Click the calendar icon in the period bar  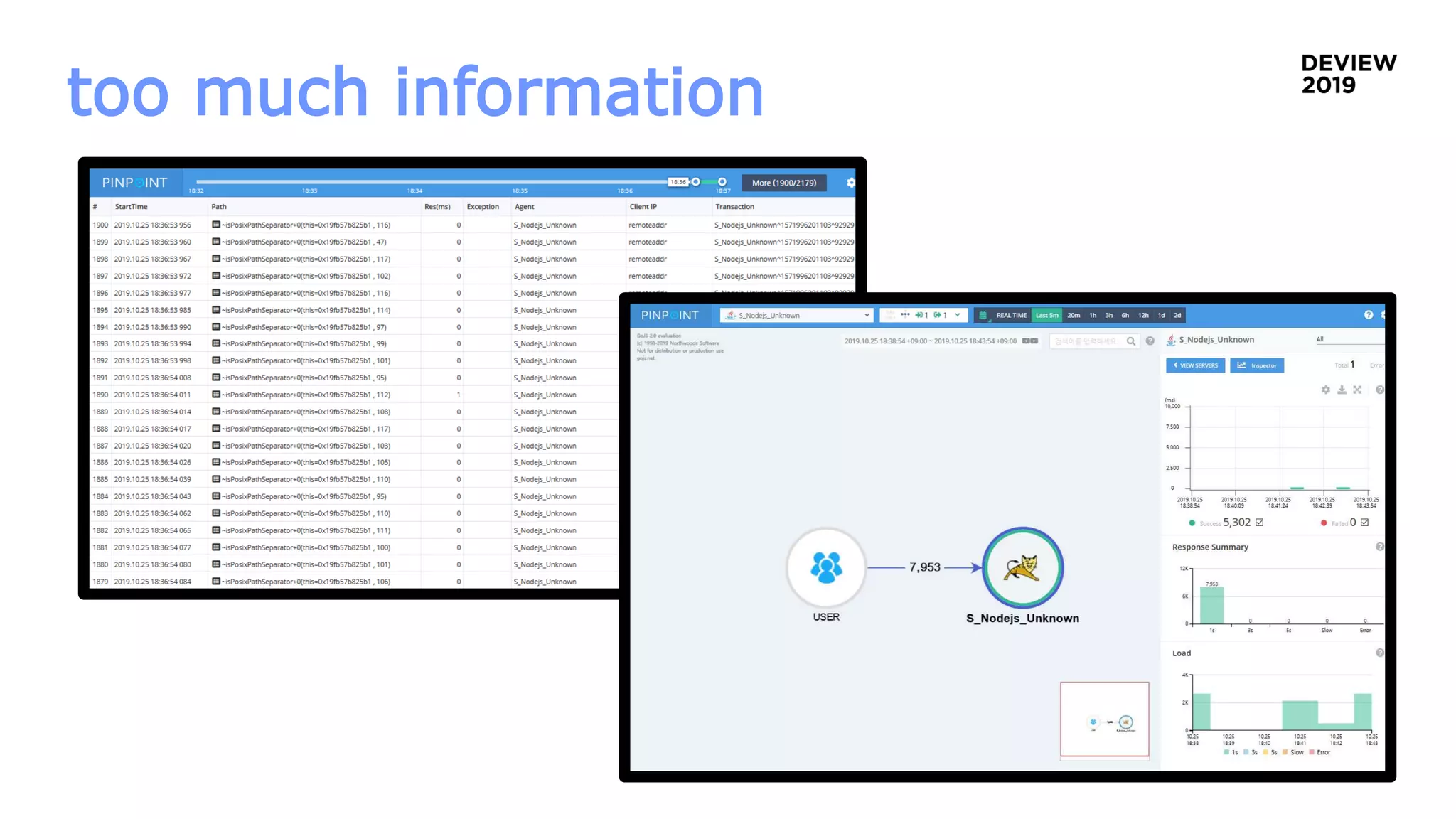[x=983, y=315]
